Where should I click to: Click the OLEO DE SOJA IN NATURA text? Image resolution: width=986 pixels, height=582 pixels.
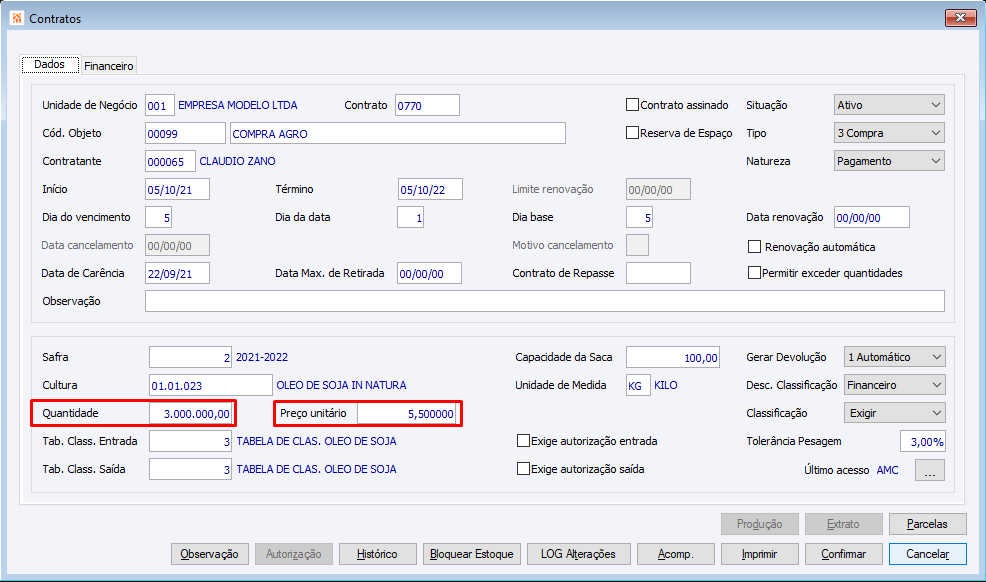click(341, 385)
